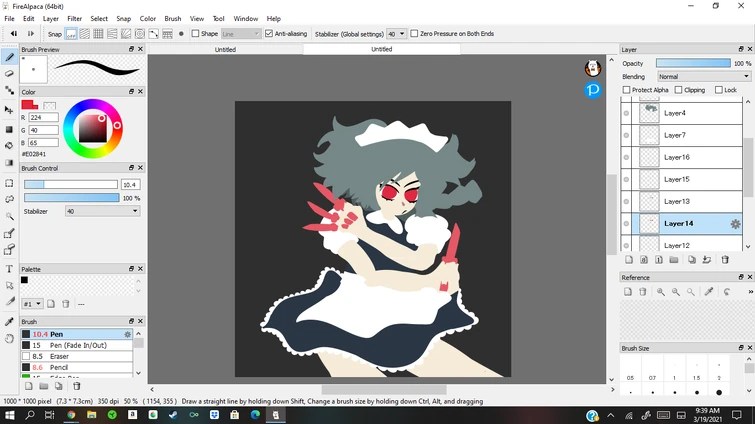Float the Color panel

[x=131, y=91]
